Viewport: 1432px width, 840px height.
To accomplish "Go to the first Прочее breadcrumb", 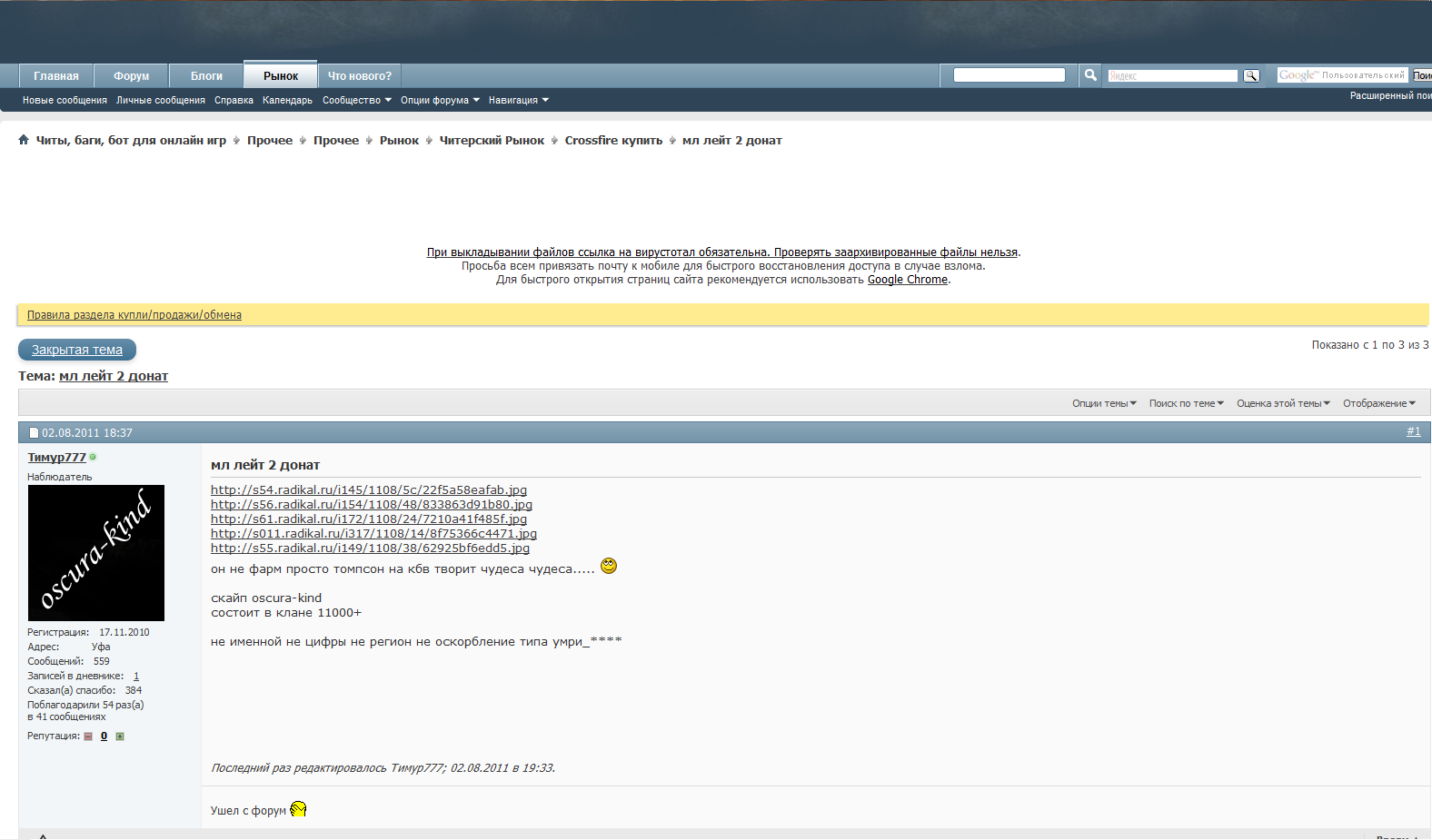I will click(270, 141).
